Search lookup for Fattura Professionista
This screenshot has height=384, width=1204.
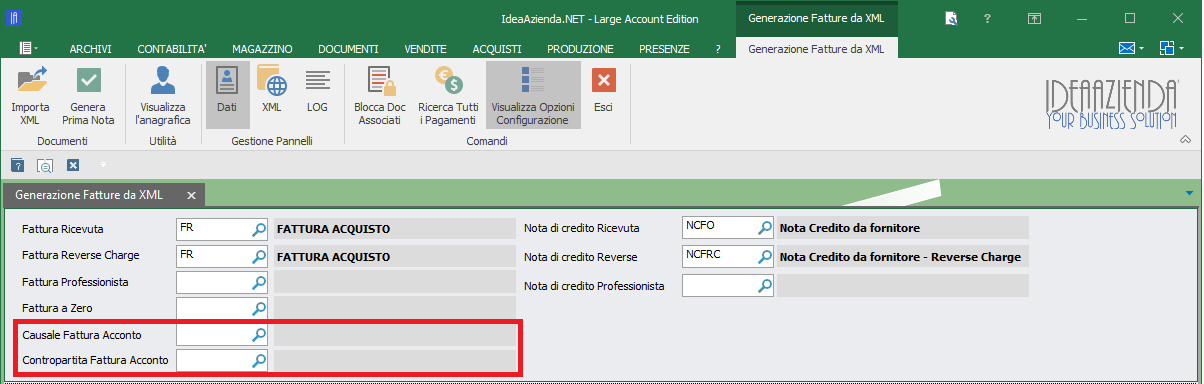pos(259,282)
